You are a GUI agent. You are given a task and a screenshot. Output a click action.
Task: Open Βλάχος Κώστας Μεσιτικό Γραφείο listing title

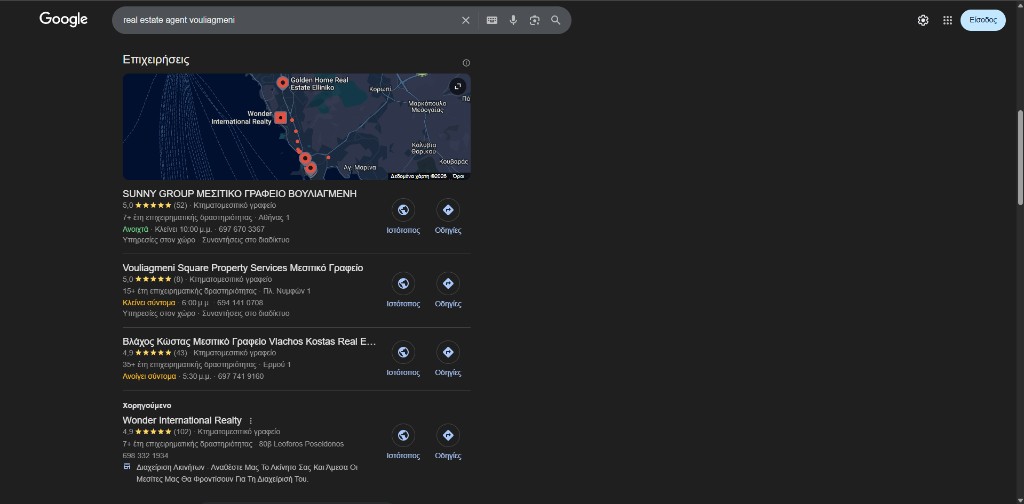pos(249,341)
